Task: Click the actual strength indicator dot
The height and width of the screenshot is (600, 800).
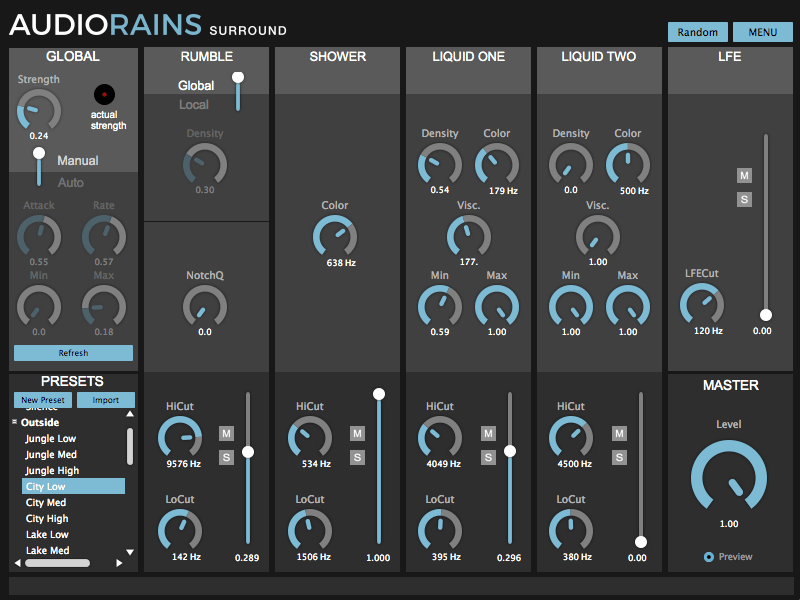Action: (x=104, y=94)
